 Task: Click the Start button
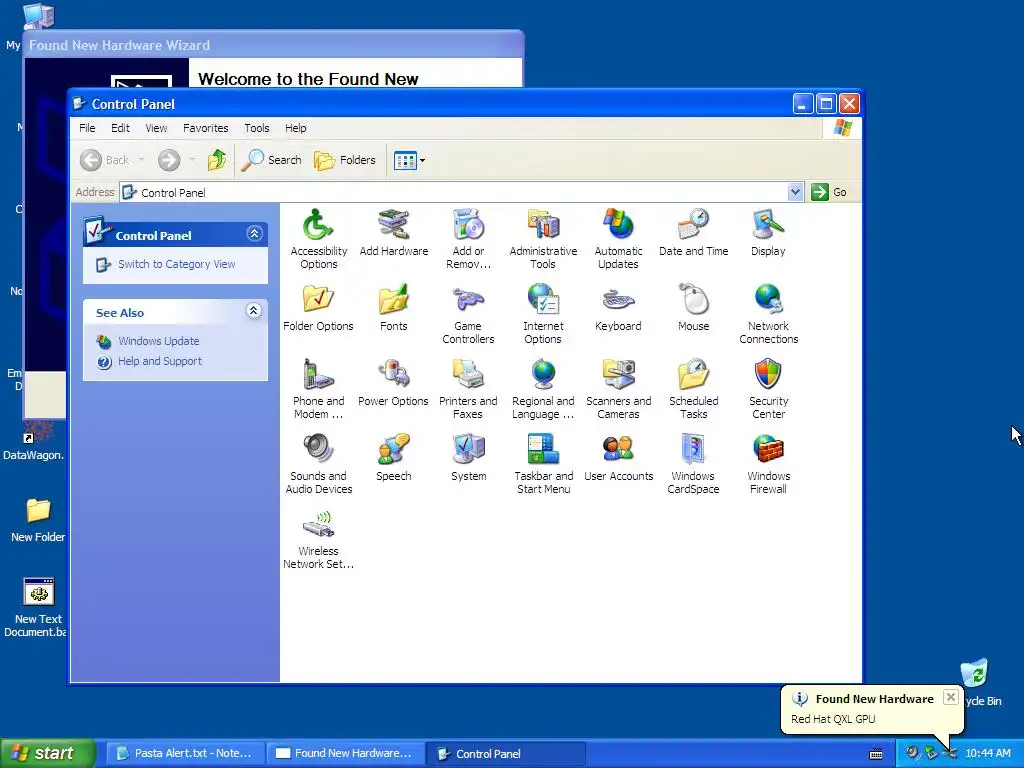[48, 754]
